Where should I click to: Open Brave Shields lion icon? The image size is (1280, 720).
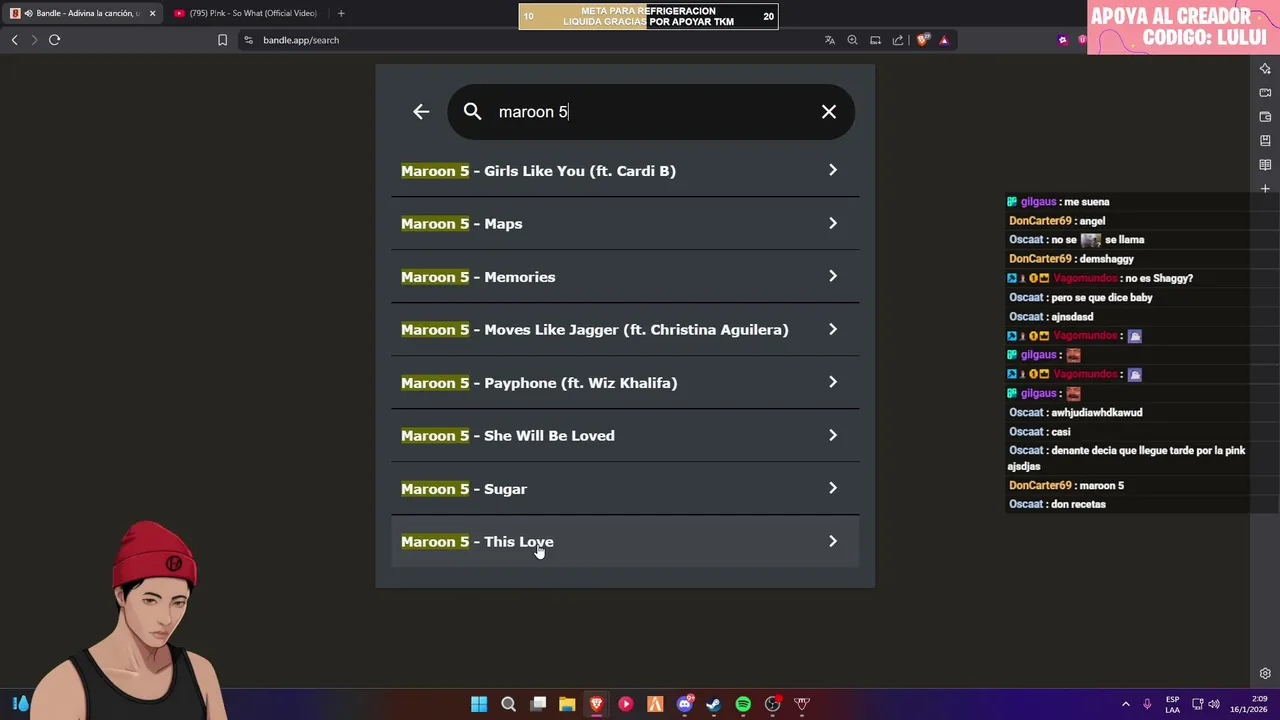click(922, 40)
